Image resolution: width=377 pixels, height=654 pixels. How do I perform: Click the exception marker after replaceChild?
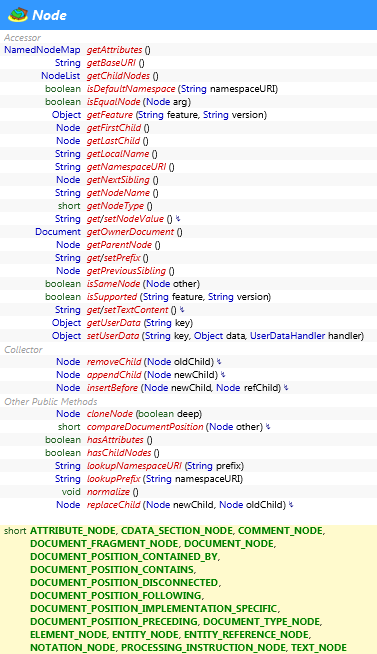pyautogui.click(x=291, y=505)
